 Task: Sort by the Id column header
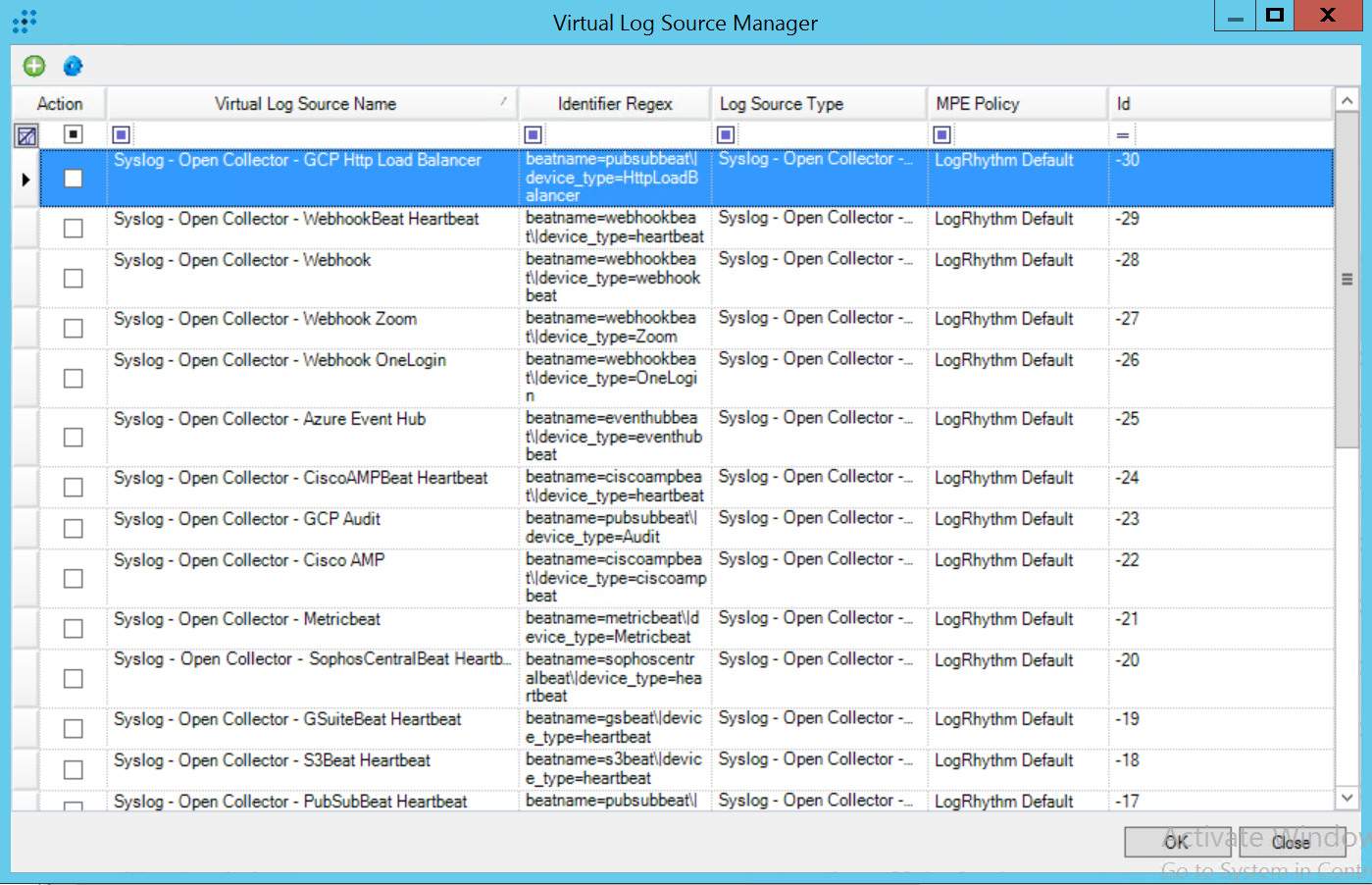click(x=1216, y=104)
